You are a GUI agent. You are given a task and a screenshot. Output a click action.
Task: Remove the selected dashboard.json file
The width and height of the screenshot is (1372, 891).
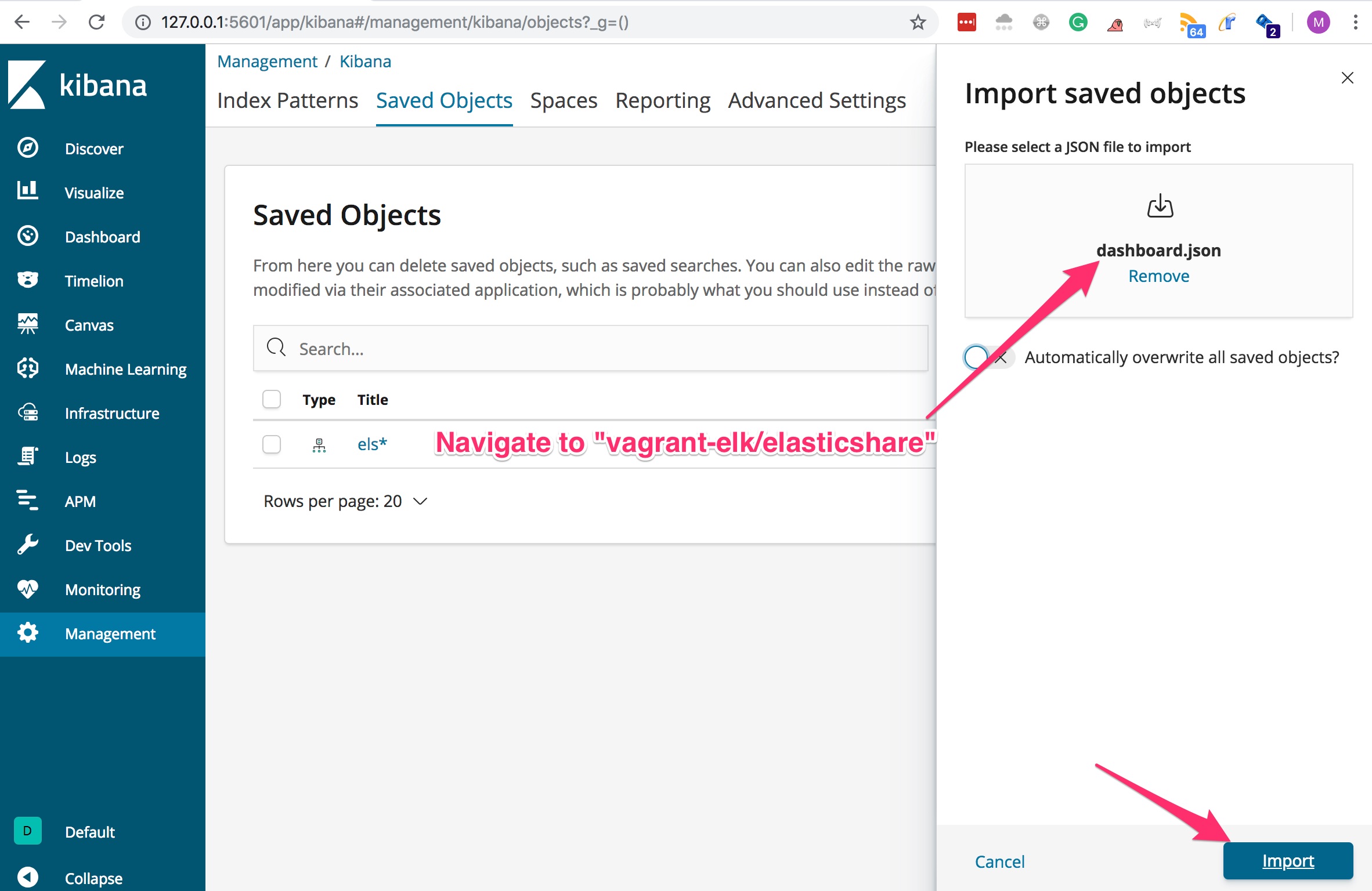point(1158,276)
